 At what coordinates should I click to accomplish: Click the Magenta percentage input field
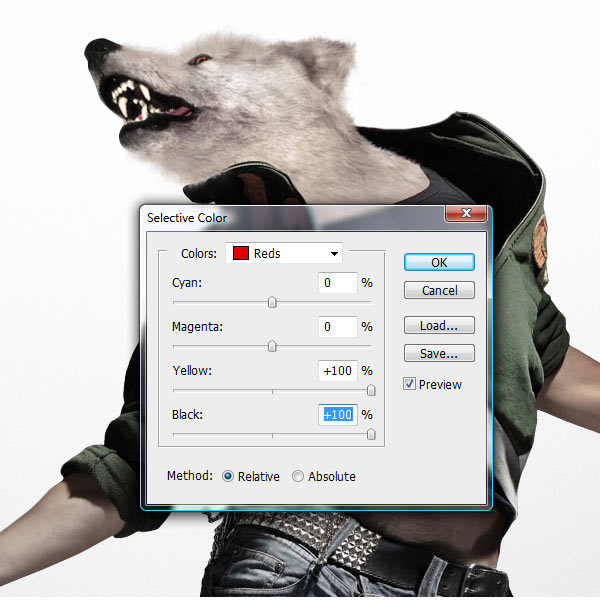point(338,326)
